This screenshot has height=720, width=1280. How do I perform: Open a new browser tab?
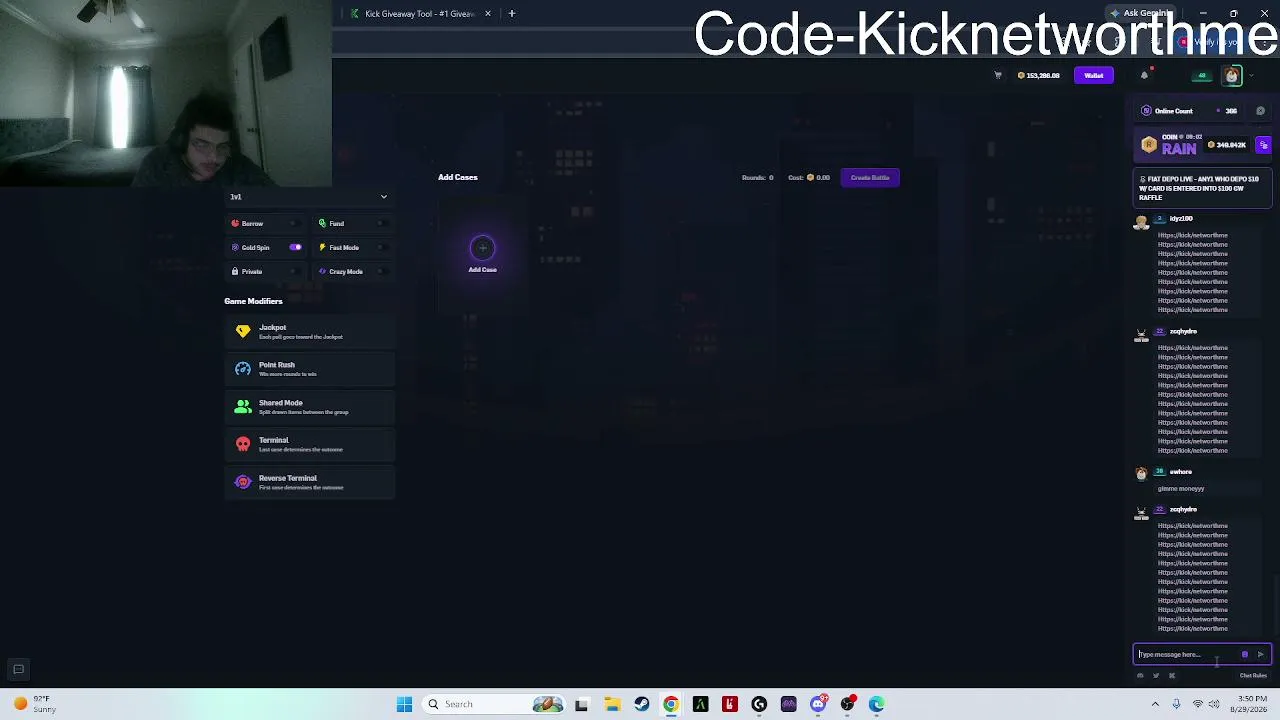click(512, 14)
